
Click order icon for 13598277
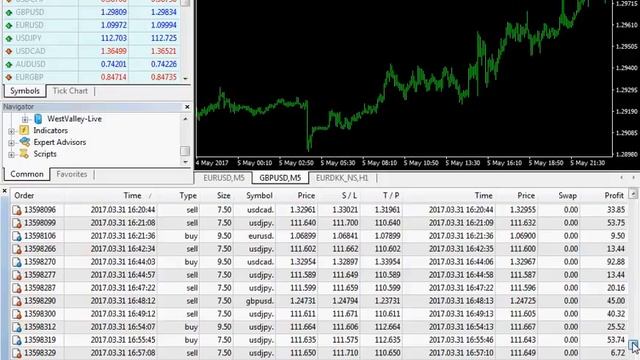coord(17,275)
